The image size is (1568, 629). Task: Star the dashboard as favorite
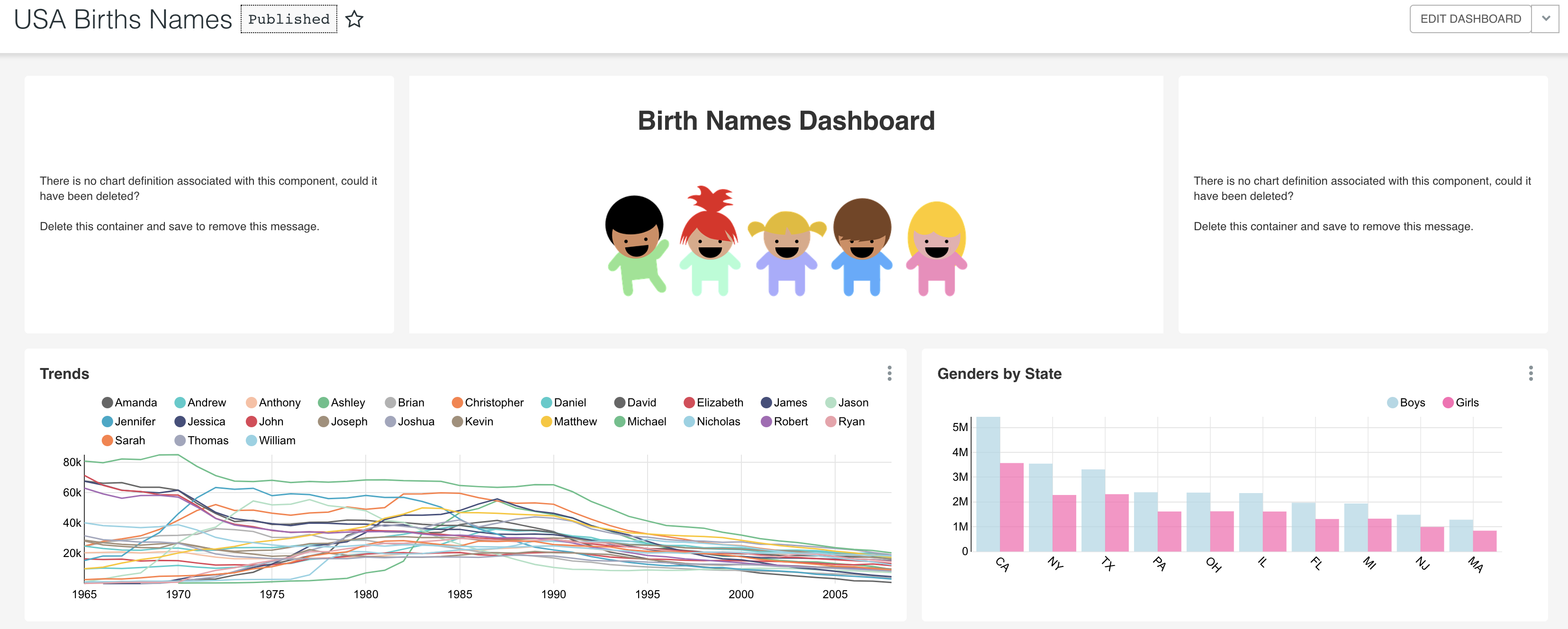[x=354, y=19]
